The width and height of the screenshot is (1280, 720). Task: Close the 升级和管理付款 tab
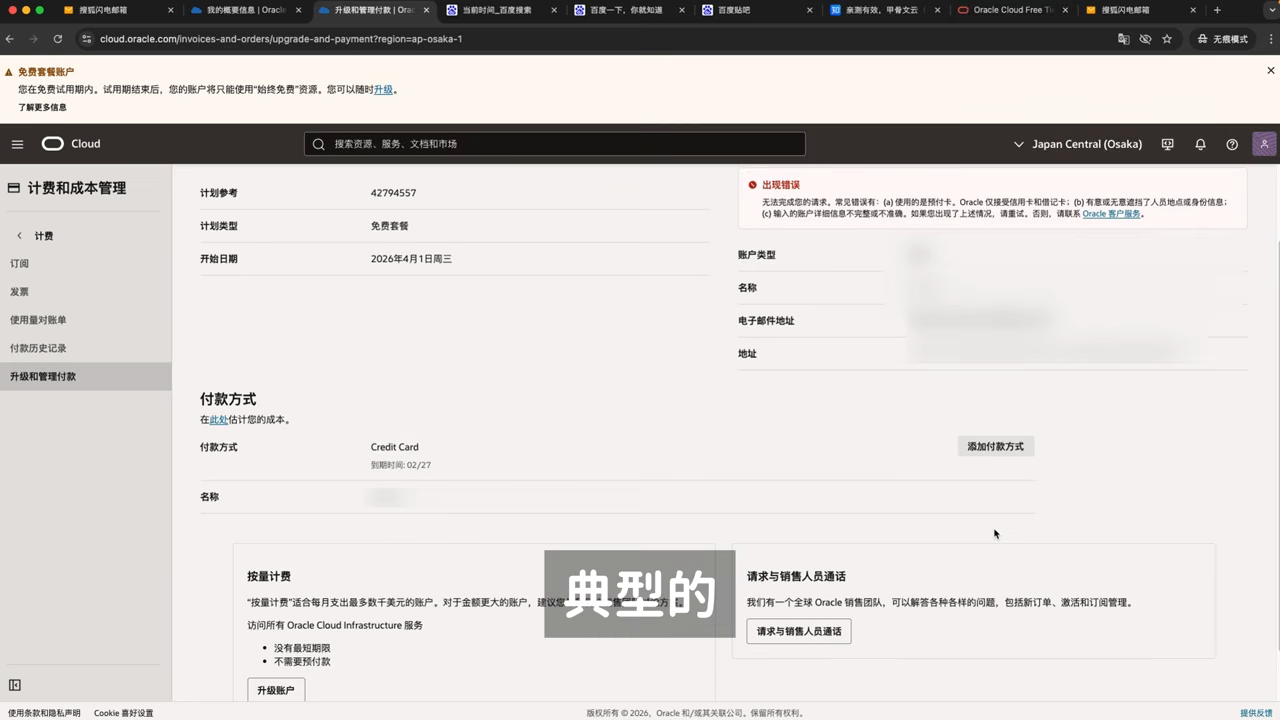(426, 10)
